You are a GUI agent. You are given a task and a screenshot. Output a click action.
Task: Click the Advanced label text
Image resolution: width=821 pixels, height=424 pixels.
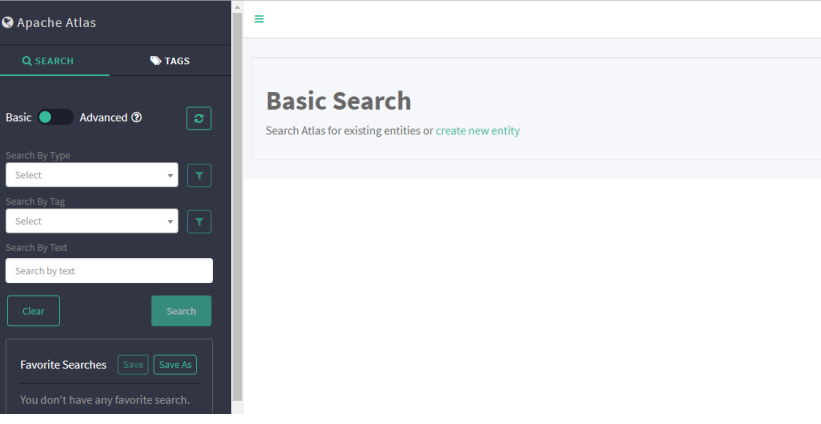pyautogui.click(x=104, y=117)
